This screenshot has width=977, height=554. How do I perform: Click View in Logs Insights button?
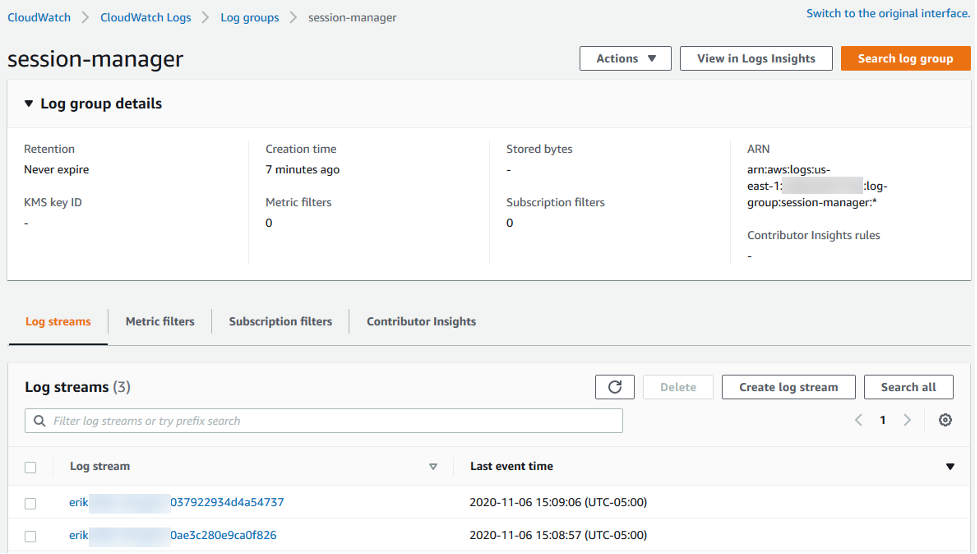click(x=756, y=59)
